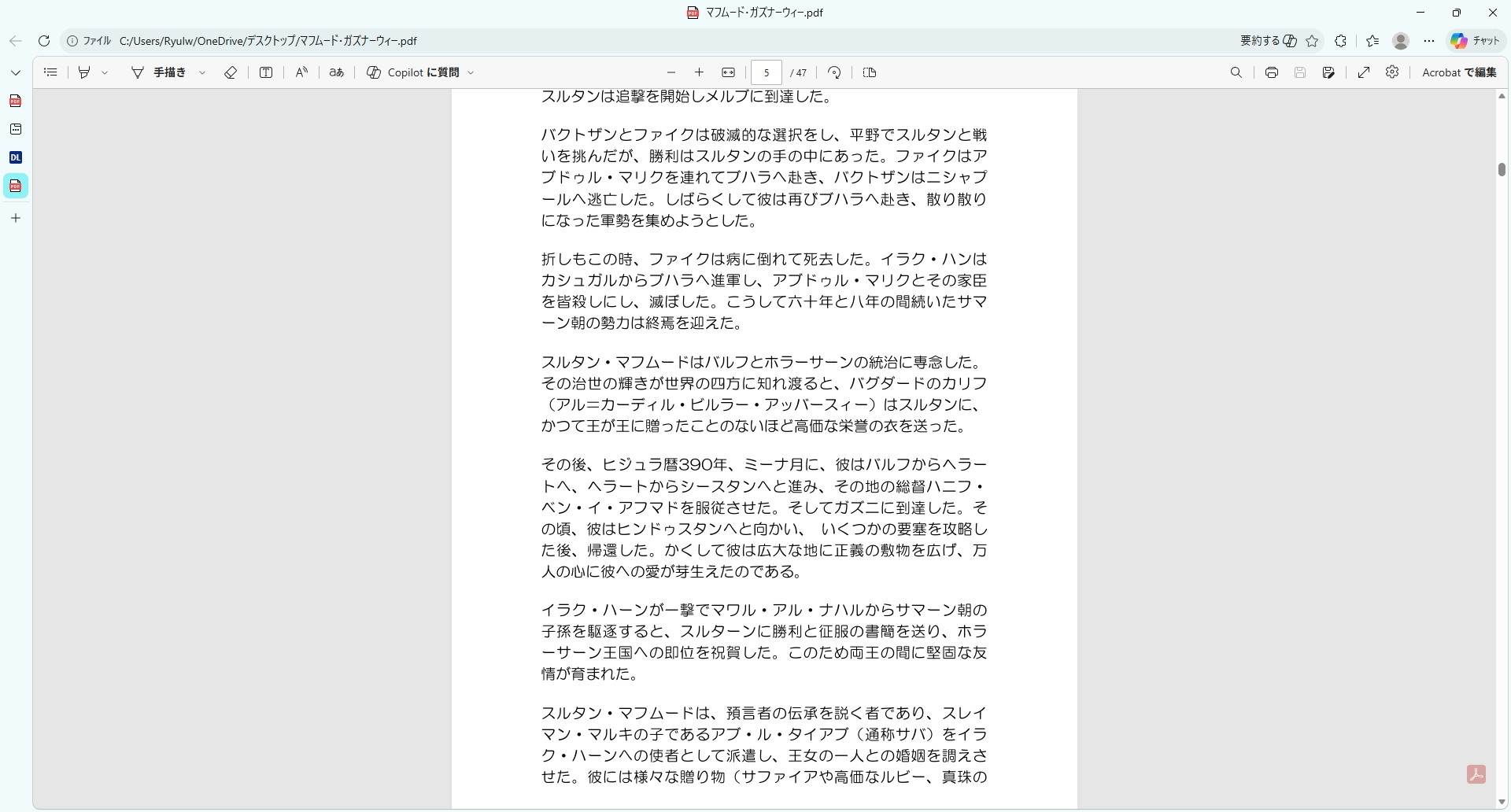Image resolution: width=1511 pixels, height=812 pixels.
Task: Click the add text box icon
Action: point(266,72)
